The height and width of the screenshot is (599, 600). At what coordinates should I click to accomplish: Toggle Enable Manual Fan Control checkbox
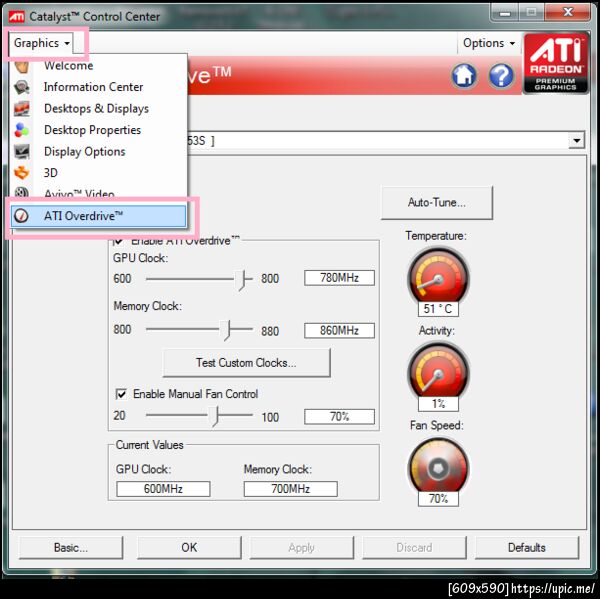(x=121, y=394)
